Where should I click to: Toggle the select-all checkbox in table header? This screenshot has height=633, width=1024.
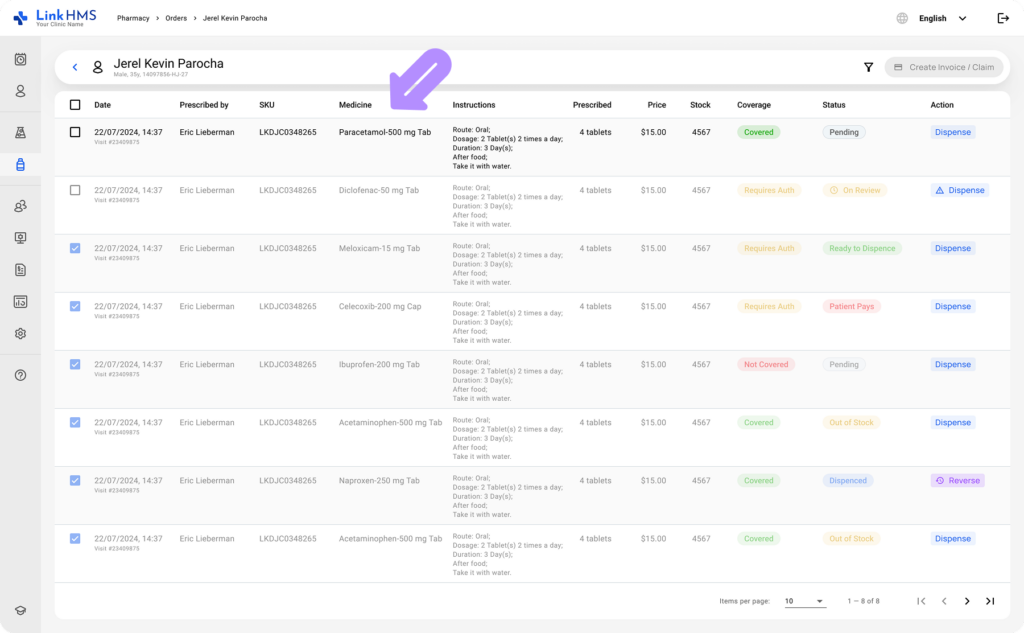tap(75, 105)
